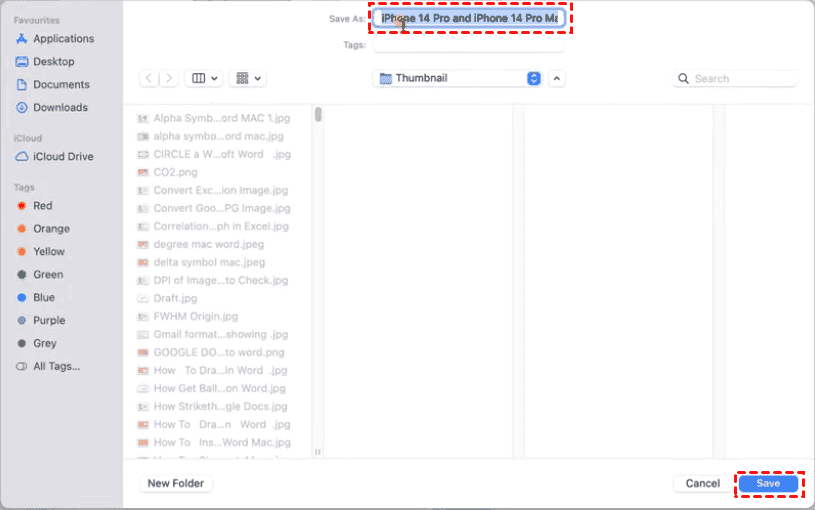Select How To Ins...Word Mac.jpg
Image resolution: width=815 pixels, height=510 pixels.
click(214, 442)
